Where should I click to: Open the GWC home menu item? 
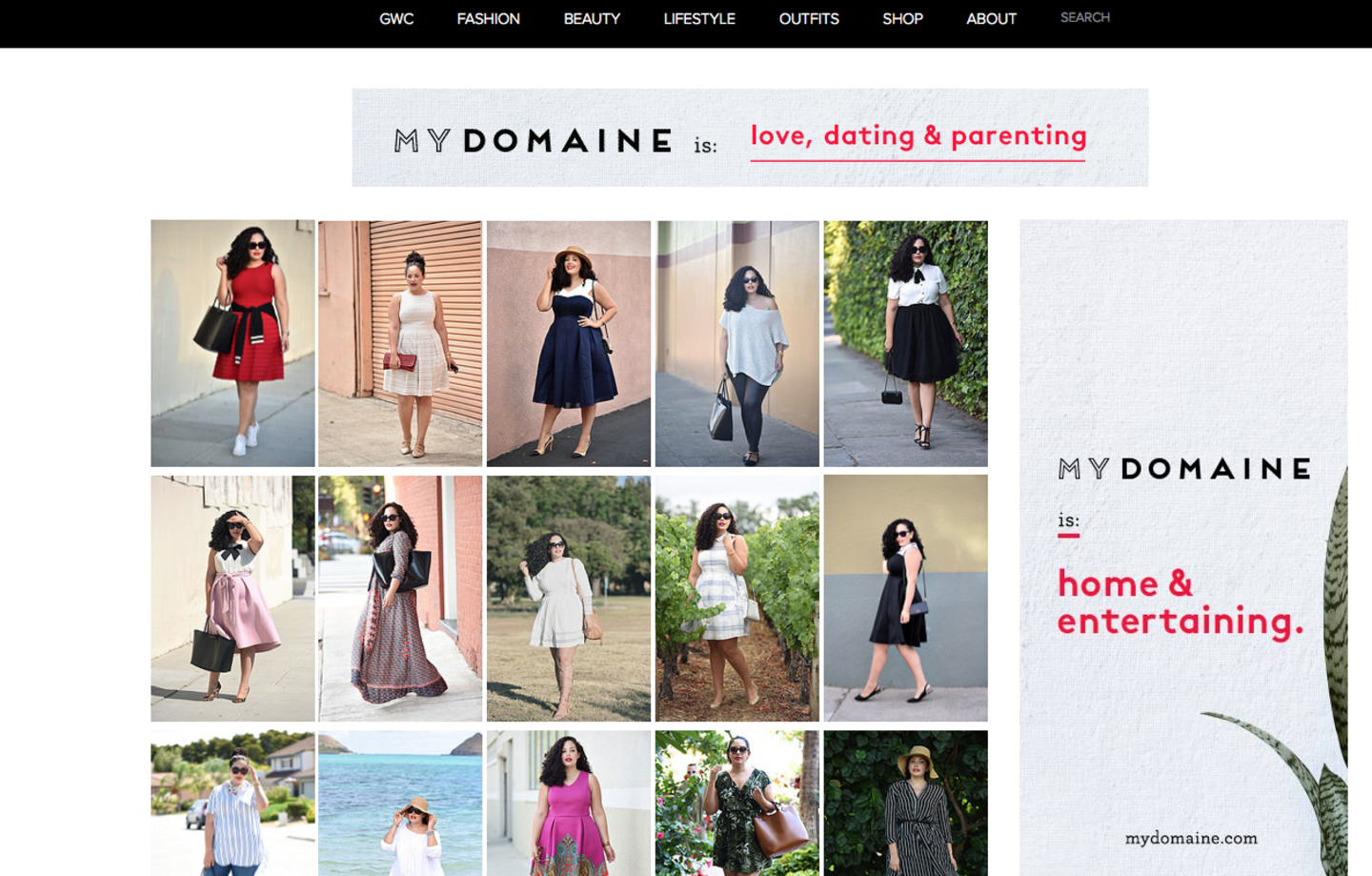pyautogui.click(x=396, y=19)
